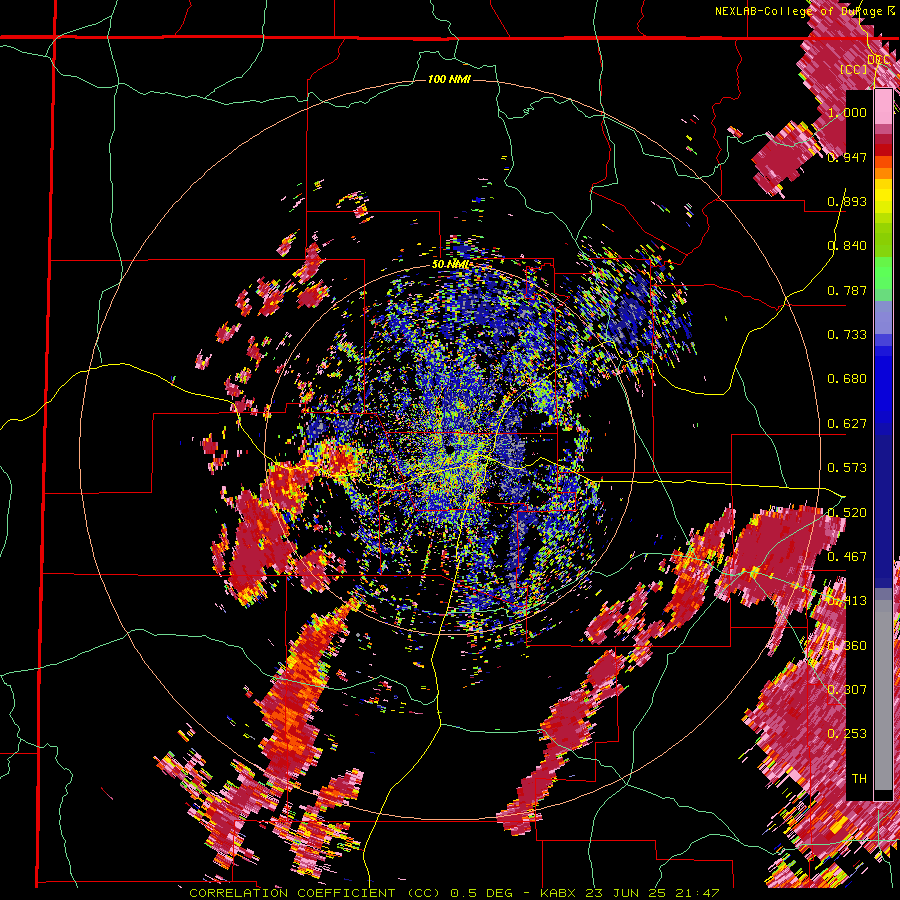Click the 0.627 color bar value
This screenshot has height=900, width=900.
pyautogui.click(x=847, y=424)
